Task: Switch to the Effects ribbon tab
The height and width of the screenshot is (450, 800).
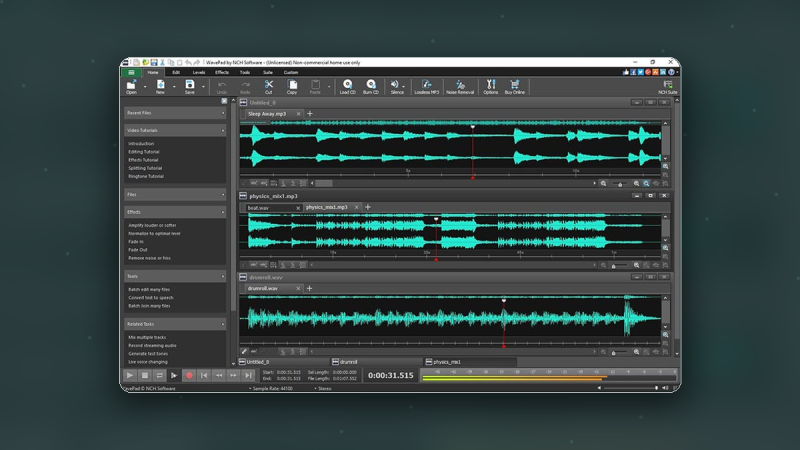Action: click(222, 72)
